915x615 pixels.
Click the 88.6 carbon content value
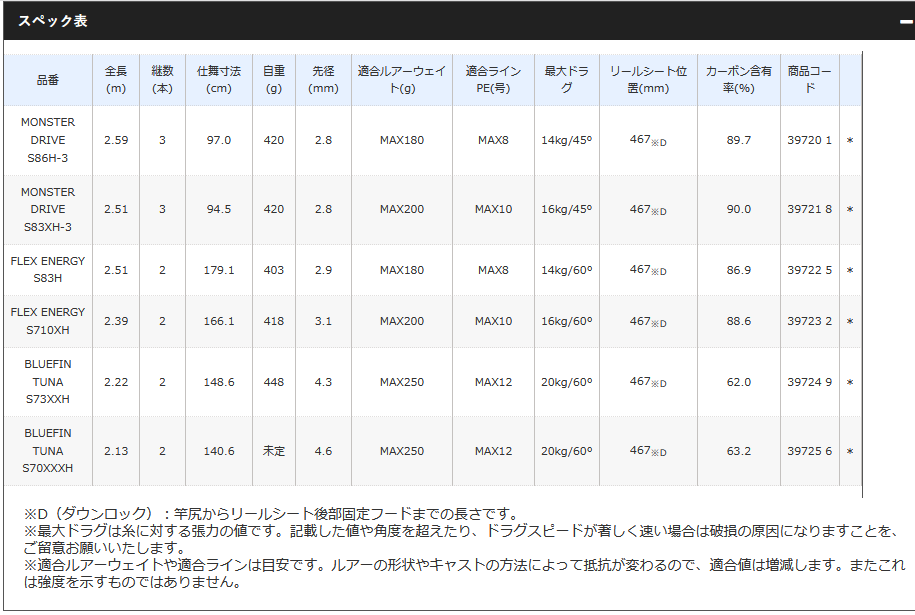pyautogui.click(x=739, y=321)
